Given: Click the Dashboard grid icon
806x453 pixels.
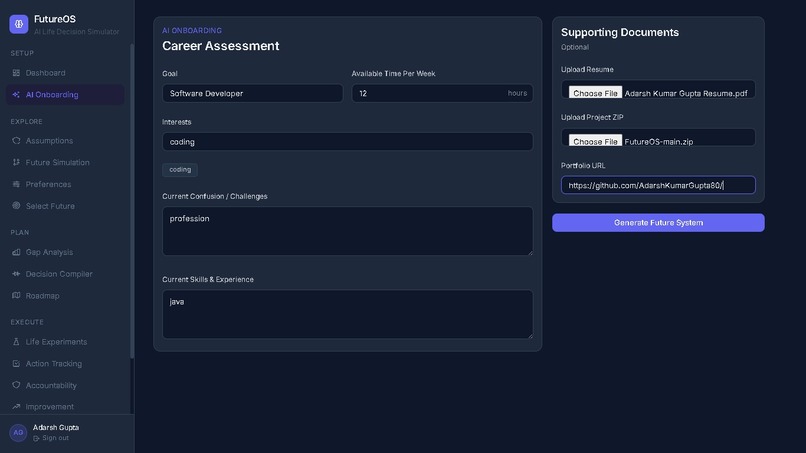Looking at the screenshot, I should [16, 73].
